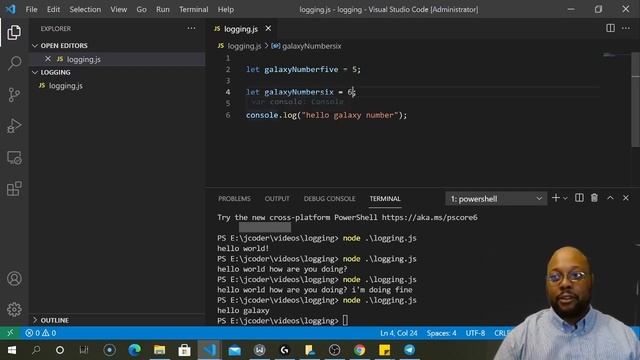Close logging.js in Open Editors list
This screenshot has width=640, height=360.
pyautogui.click(x=48, y=59)
